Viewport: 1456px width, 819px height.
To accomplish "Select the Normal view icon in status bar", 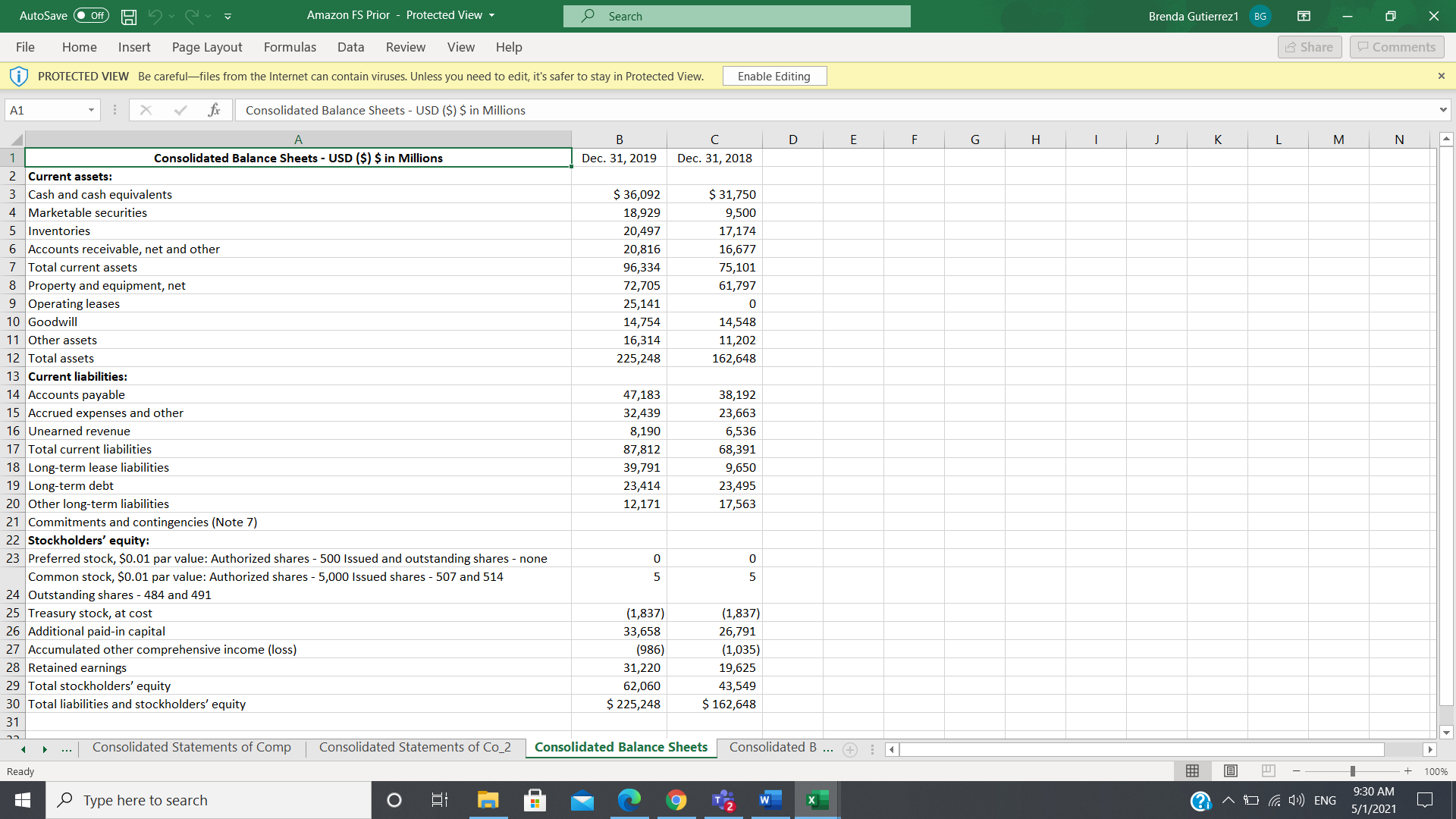I will [x=1192, y=770].
